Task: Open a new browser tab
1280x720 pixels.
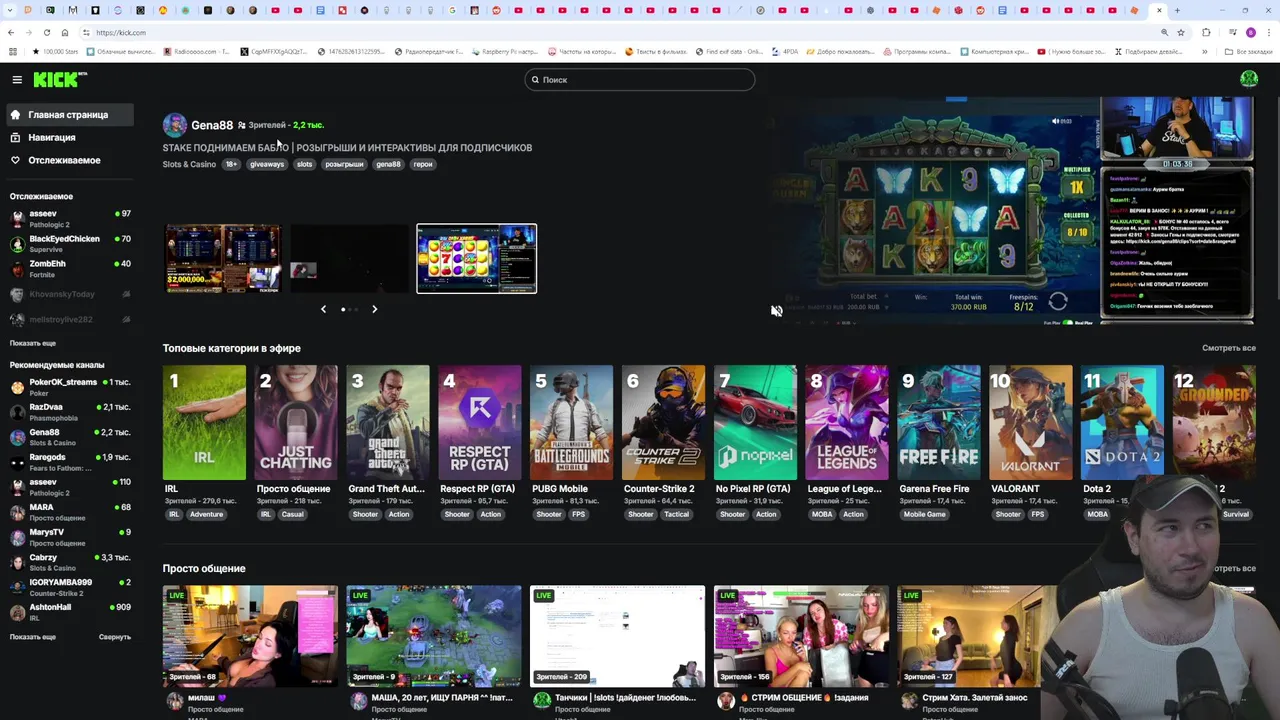Action: pyautogui.click(x=1177, y=10)
